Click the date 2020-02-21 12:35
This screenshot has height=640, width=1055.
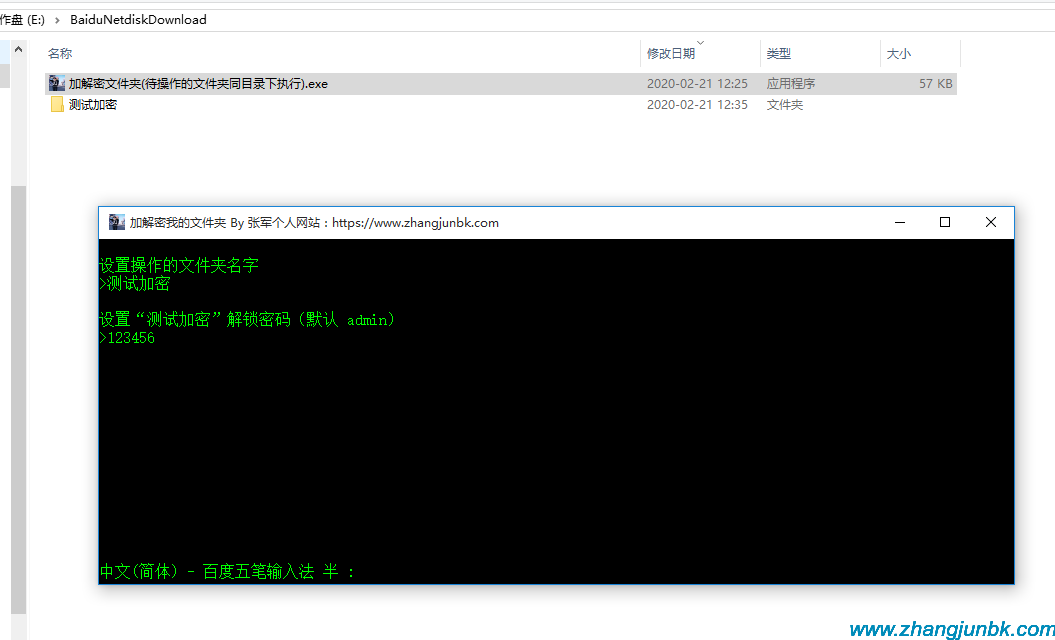697,105
